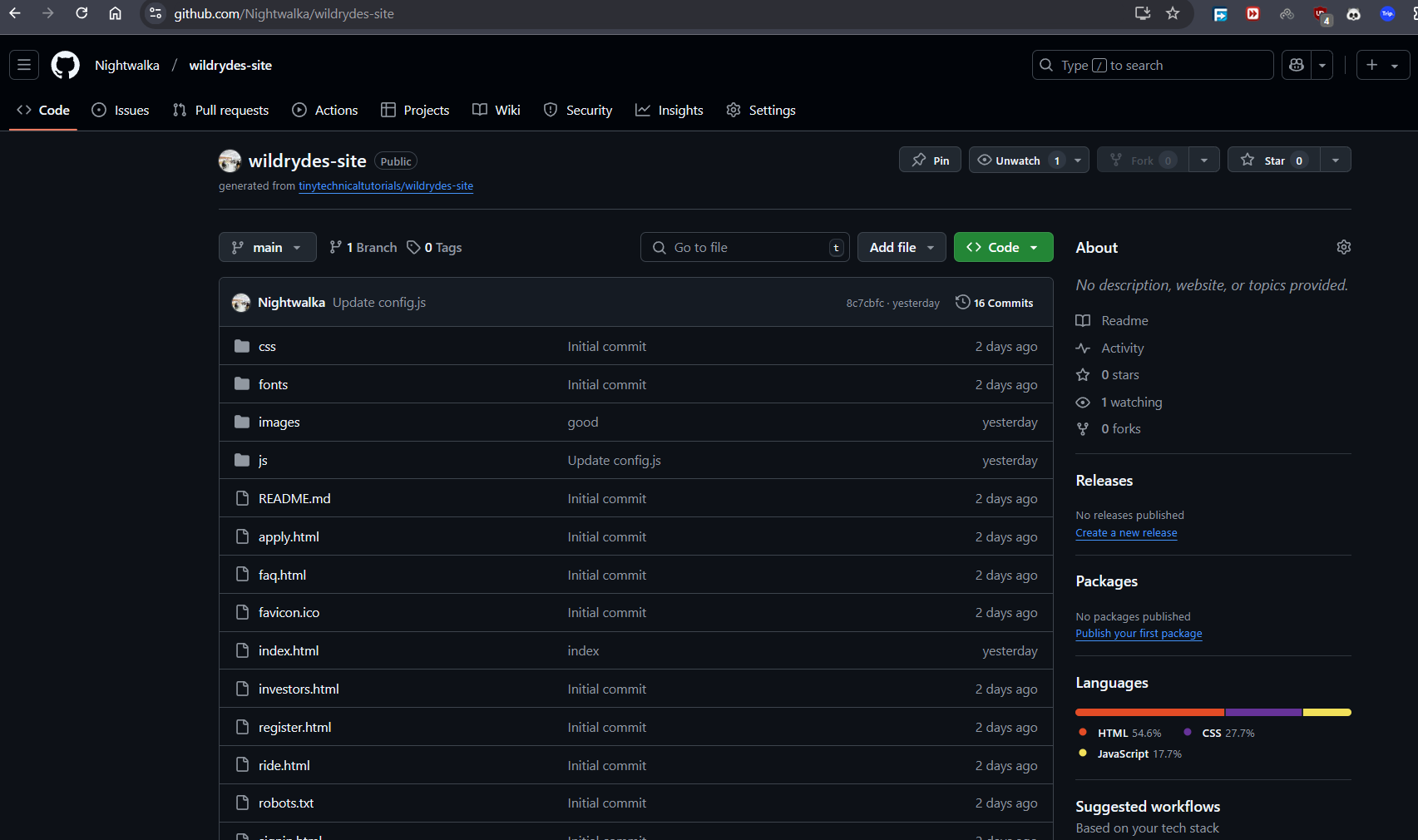Image resolution: width=1418 pixels, height=840 pixels.
Task: Switch to the Actions tab
Action: point(325,110)
